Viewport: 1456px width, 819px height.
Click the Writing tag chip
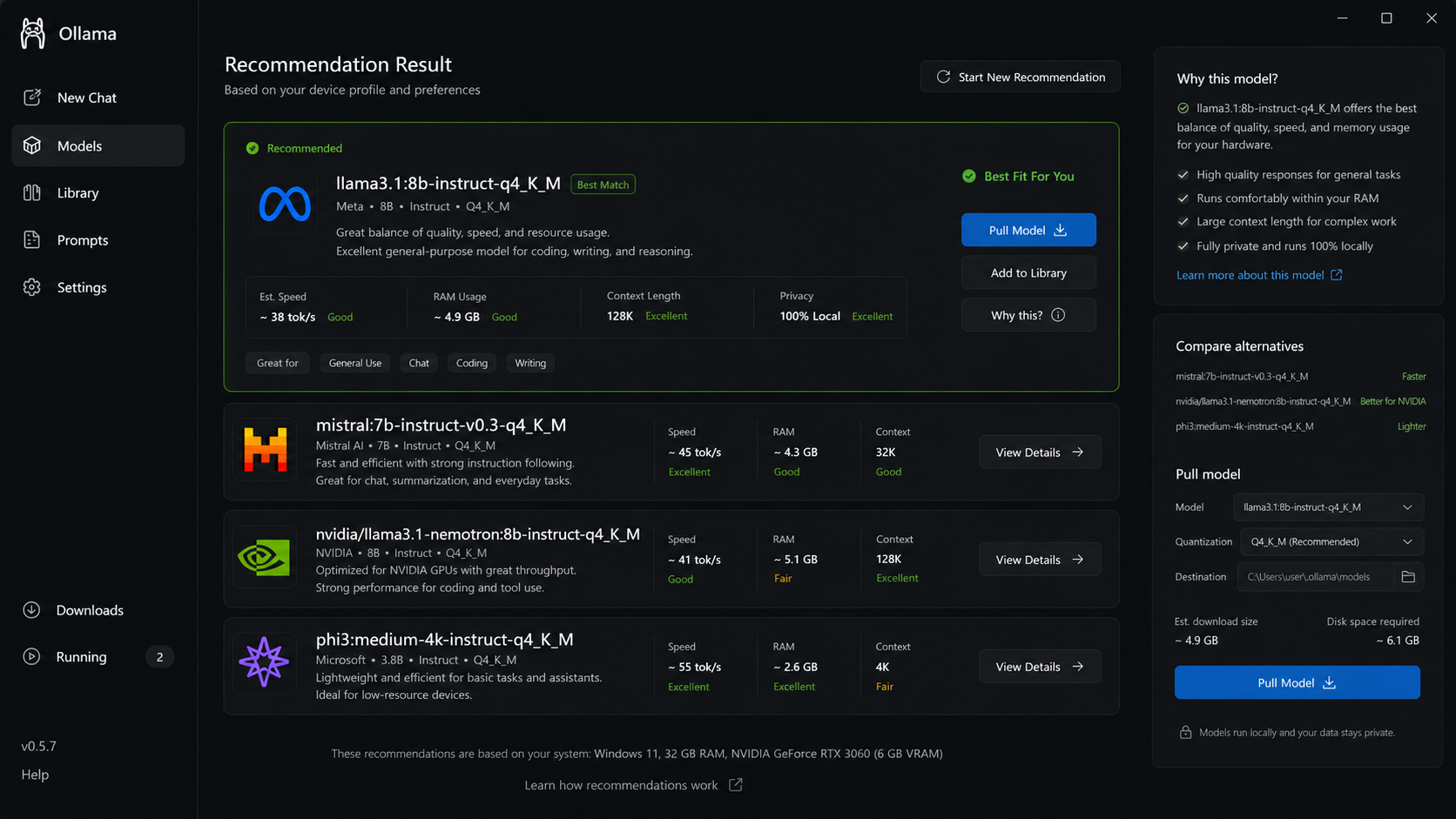530,363
